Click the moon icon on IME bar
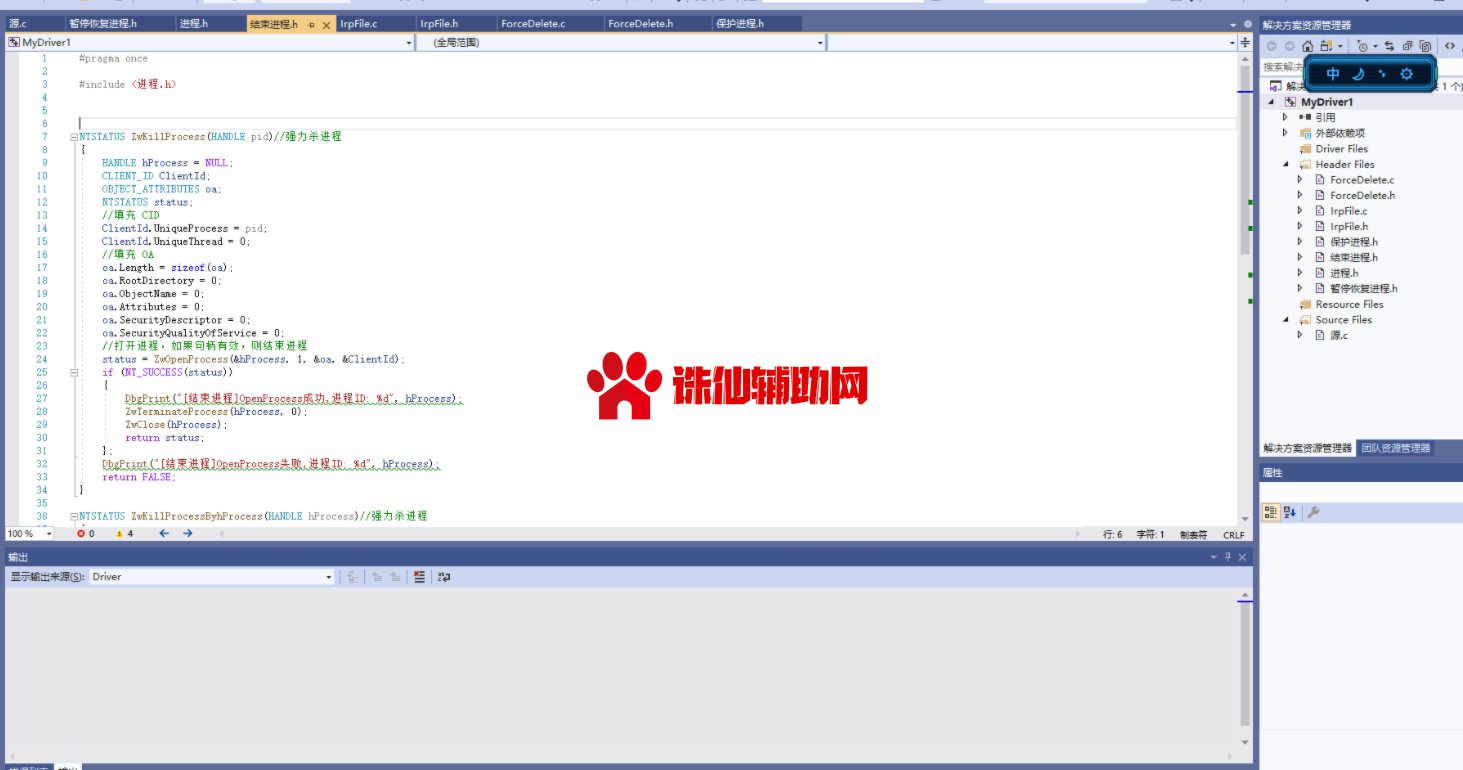Viewport: 1463px width, 770px height. pos(1358,73)
